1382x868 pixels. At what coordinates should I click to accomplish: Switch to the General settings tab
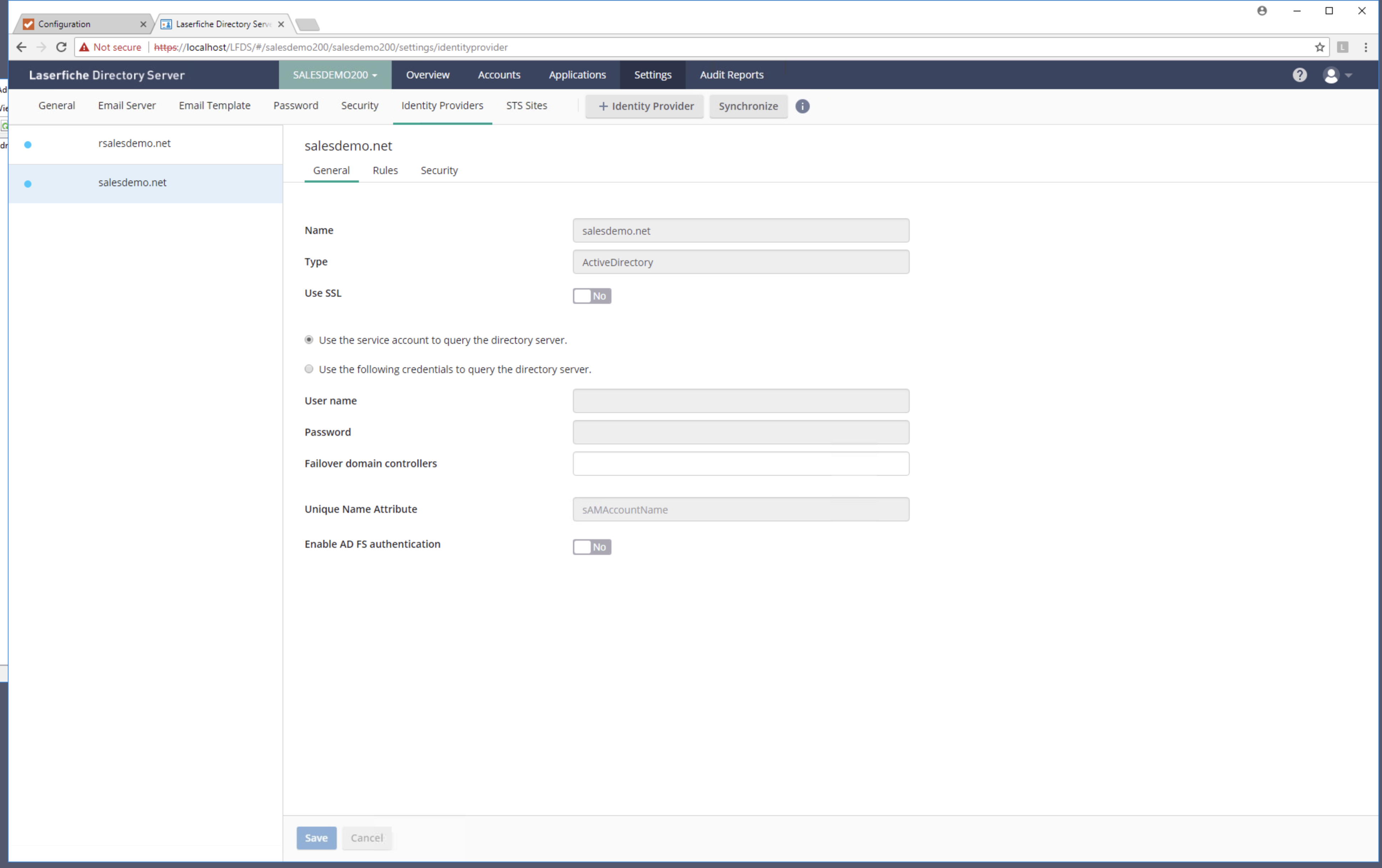[x=56, y=106]
